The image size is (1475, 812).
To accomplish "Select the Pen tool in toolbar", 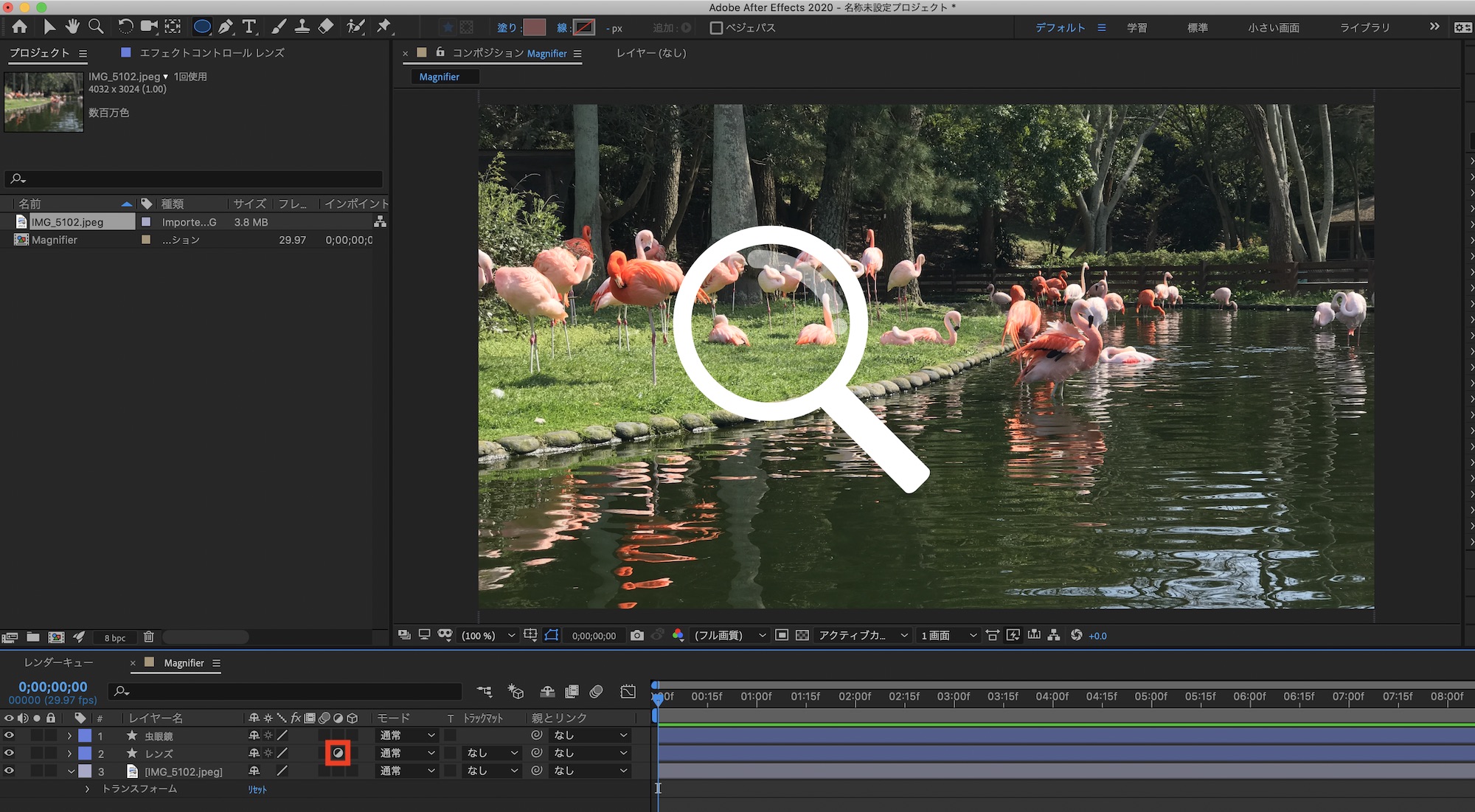I will [x=226, y=27].
